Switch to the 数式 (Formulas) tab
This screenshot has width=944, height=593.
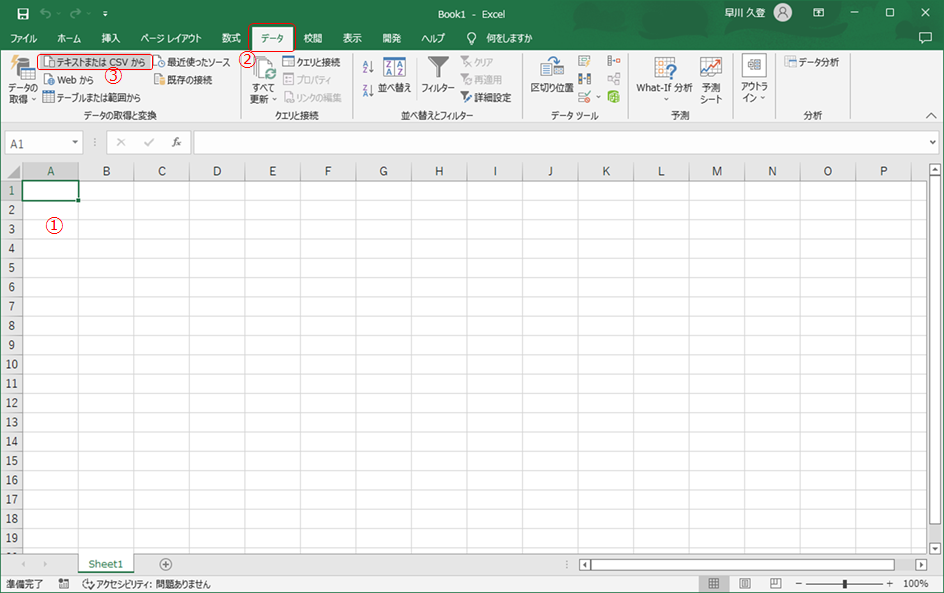(231, 38)
